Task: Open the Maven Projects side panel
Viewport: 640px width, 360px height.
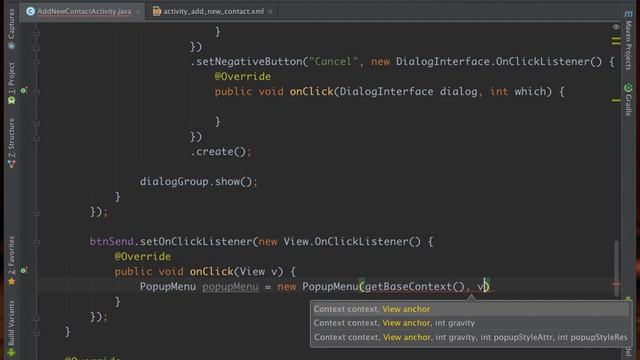Action: pyautogui.click(x=629, y=41)
